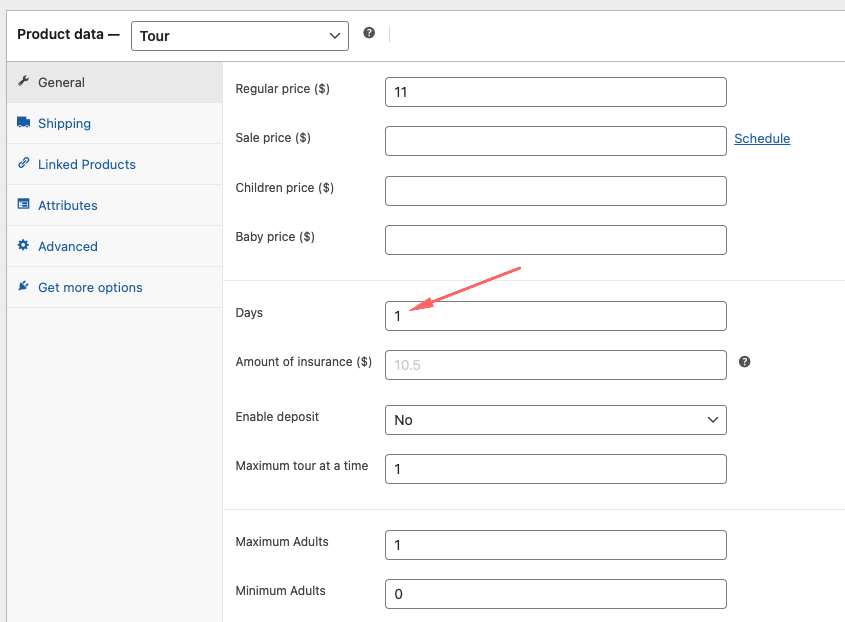Click the Schedule link
This screenshot has height=622, width=845.
coord(762,139)
